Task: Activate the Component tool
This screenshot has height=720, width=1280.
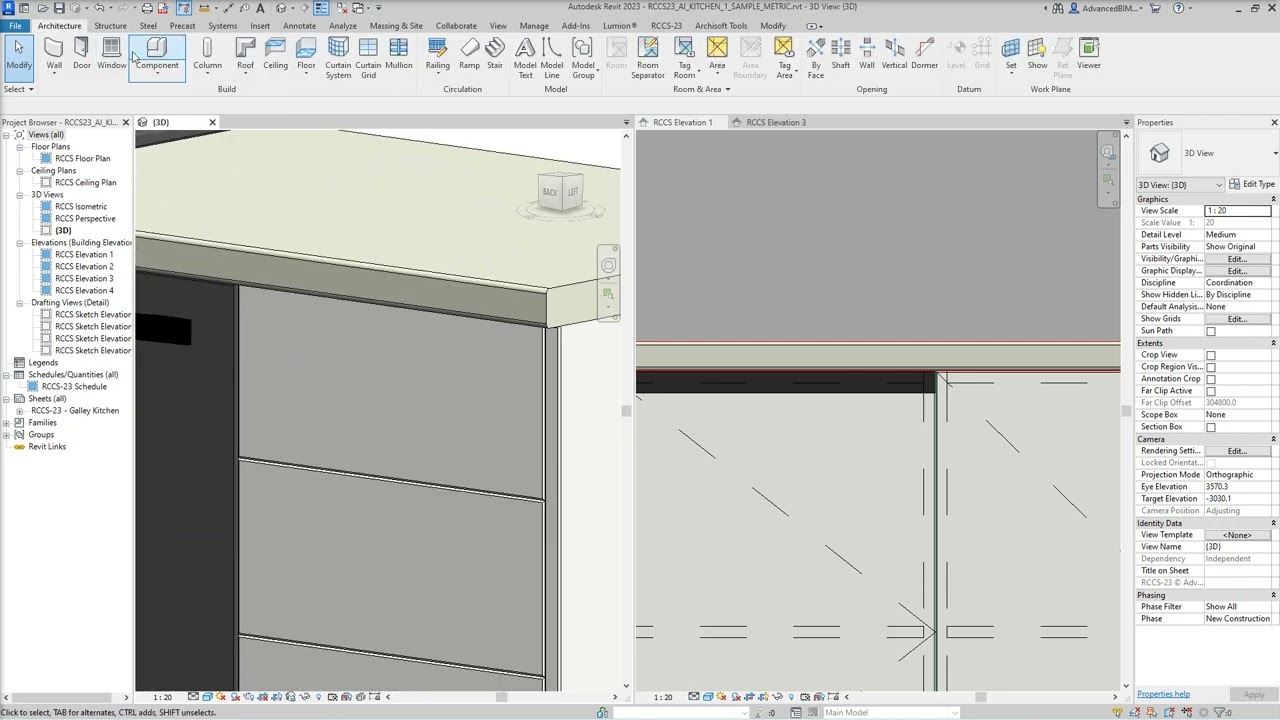Action: 157,57
